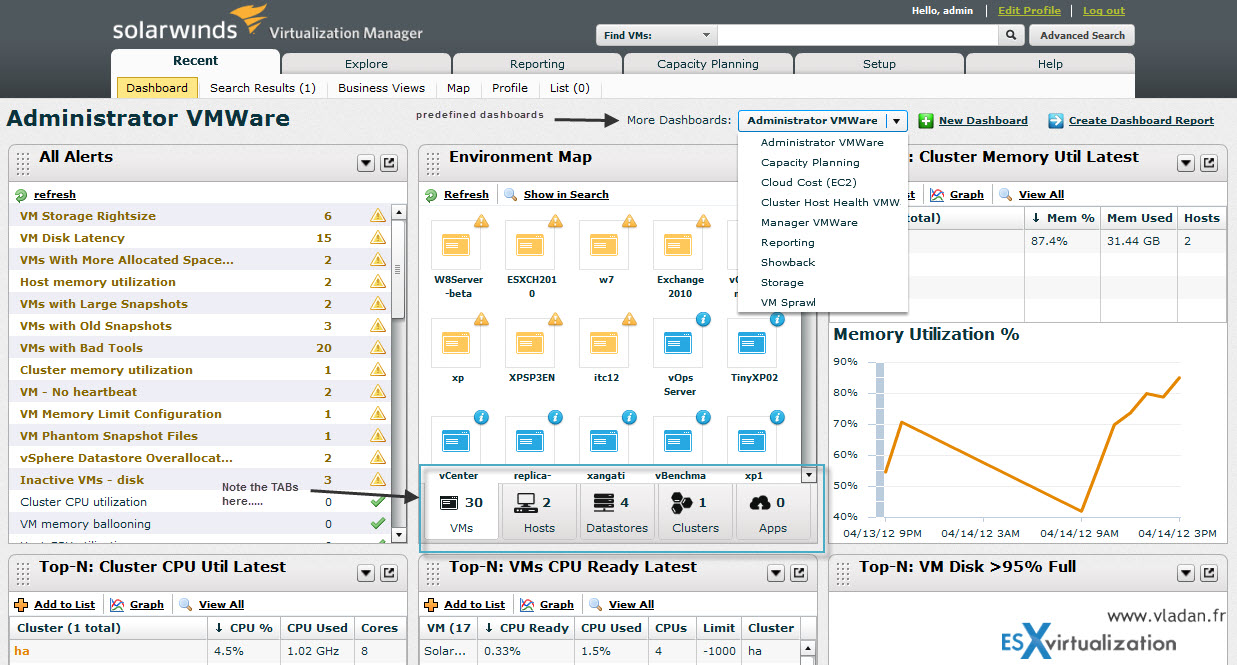This screenshot has width=1237, height=665.
Task: Click the All Alerts scrollbar down arrow
Action: pos(399,535)
